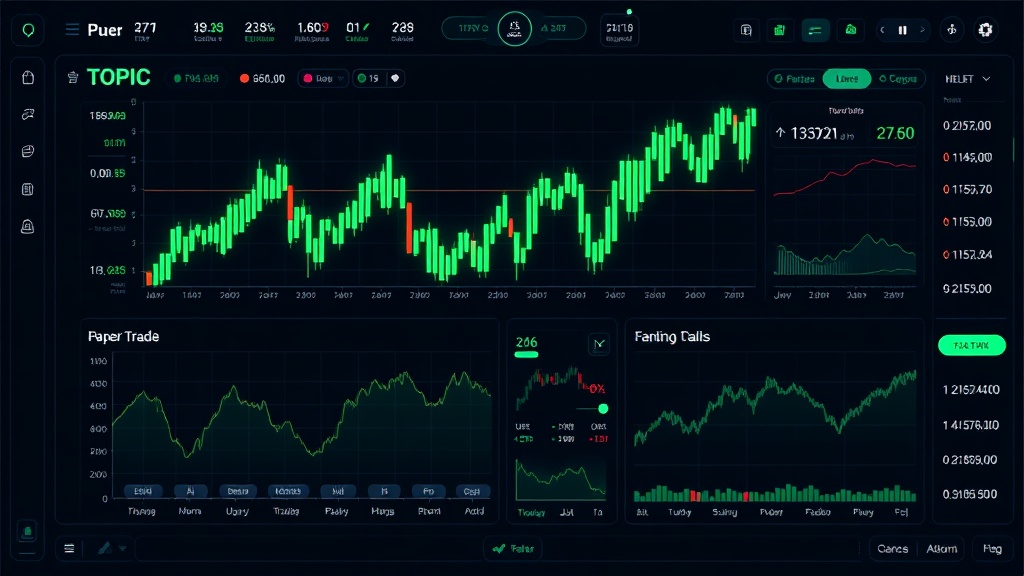The image size is (1024, 576).
Task: Click the third icon in the left sidebar
Action: (28, 152)
